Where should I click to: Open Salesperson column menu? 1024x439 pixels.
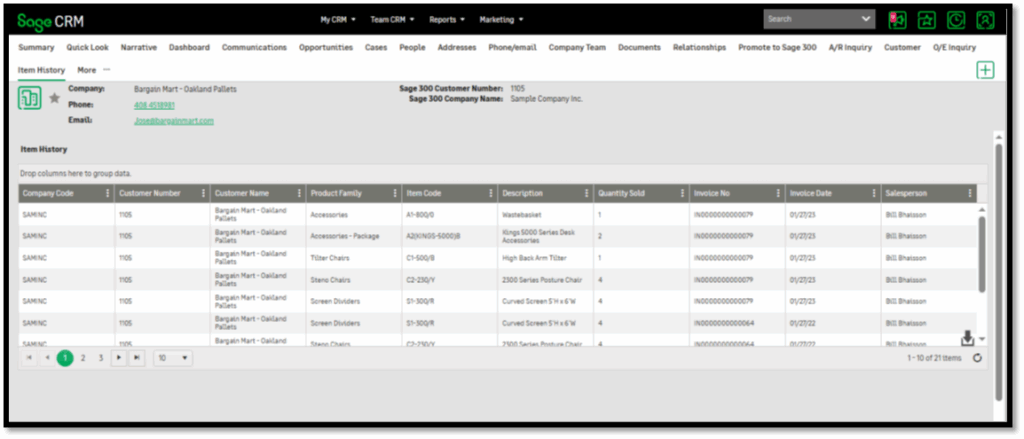click(970, 193)
